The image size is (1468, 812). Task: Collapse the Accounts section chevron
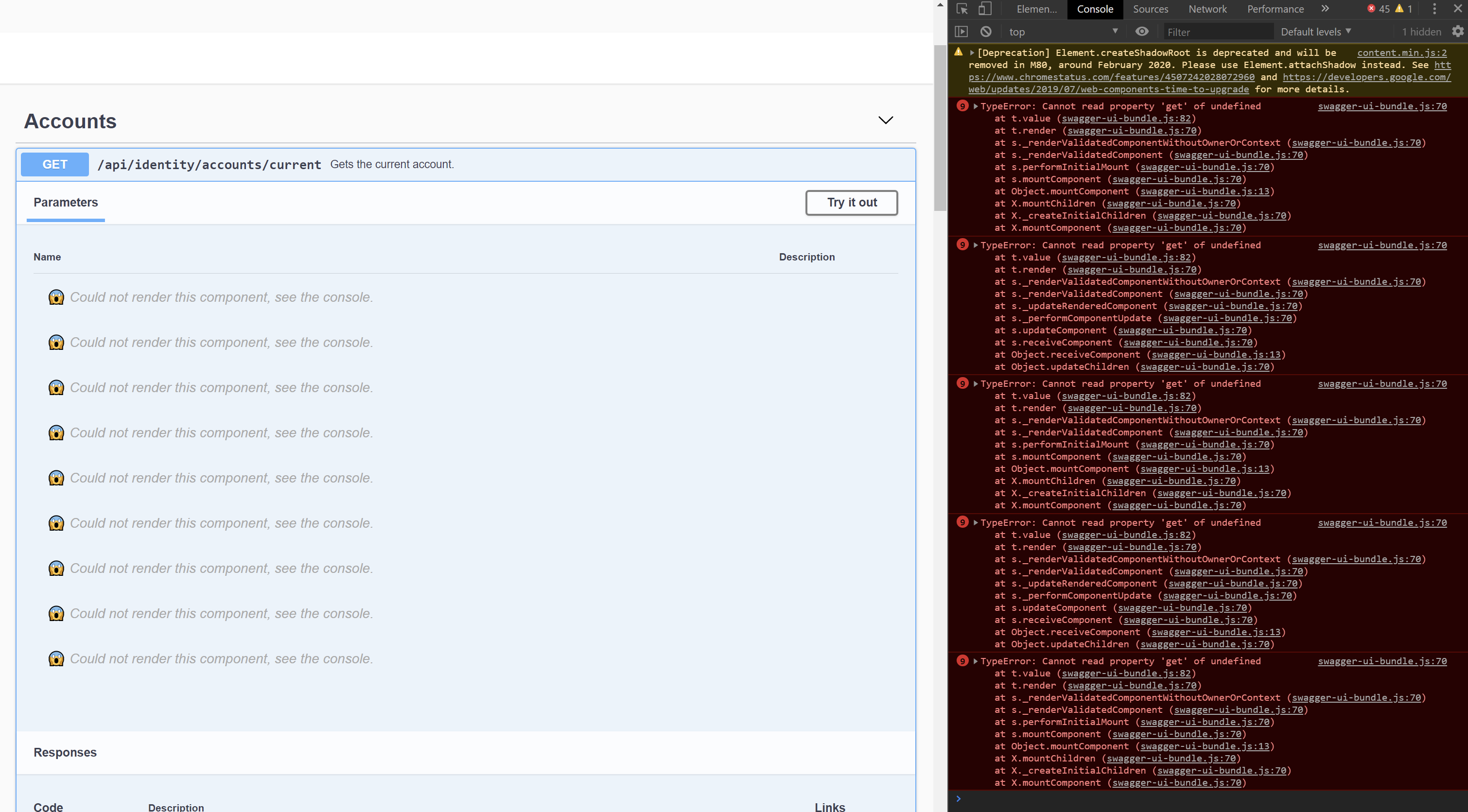coord(886,120)
